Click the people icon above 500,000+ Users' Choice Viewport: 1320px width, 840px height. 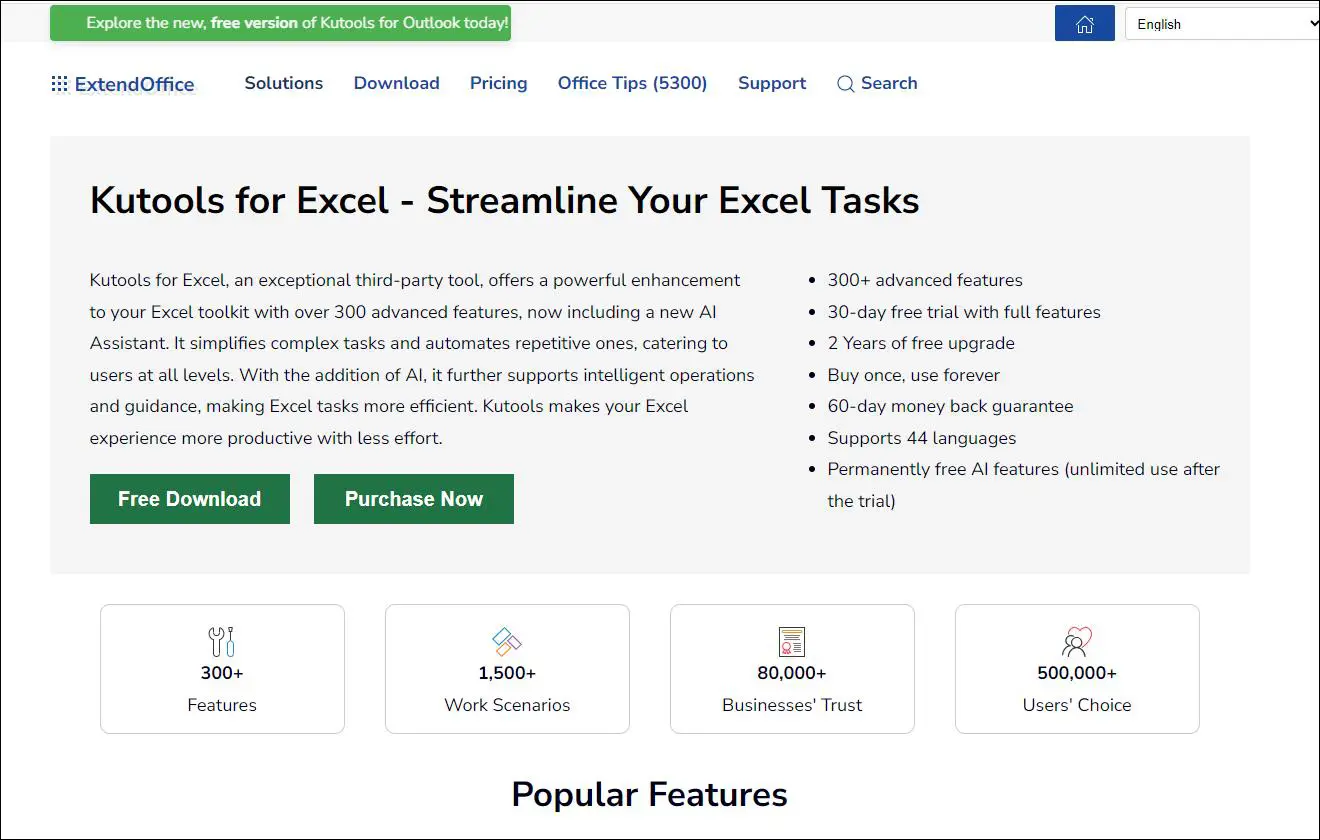point(1076,641)
